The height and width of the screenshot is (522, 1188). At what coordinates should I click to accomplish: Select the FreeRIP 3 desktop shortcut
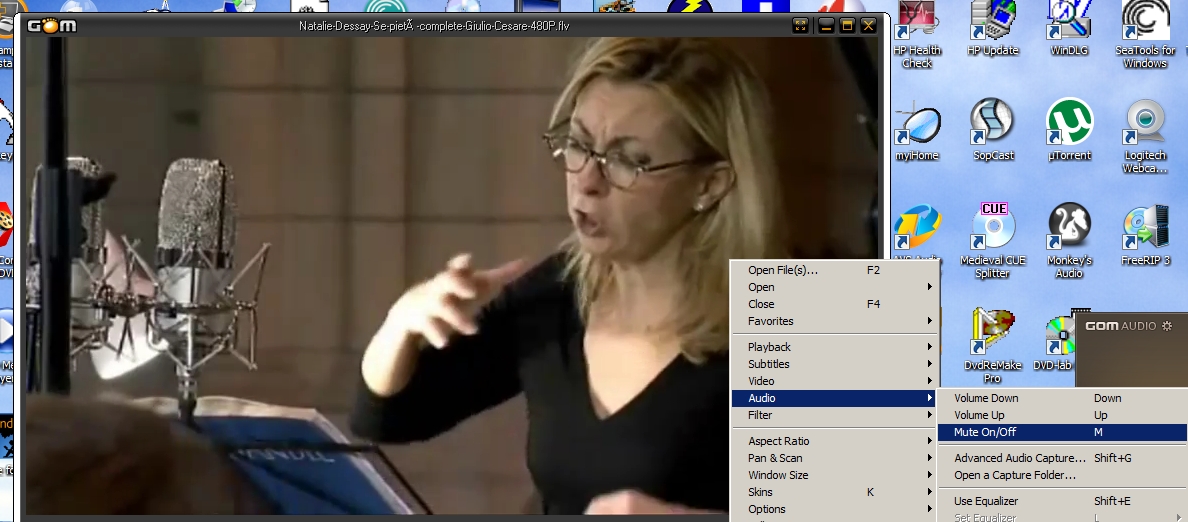click(x=1145, y=235)
